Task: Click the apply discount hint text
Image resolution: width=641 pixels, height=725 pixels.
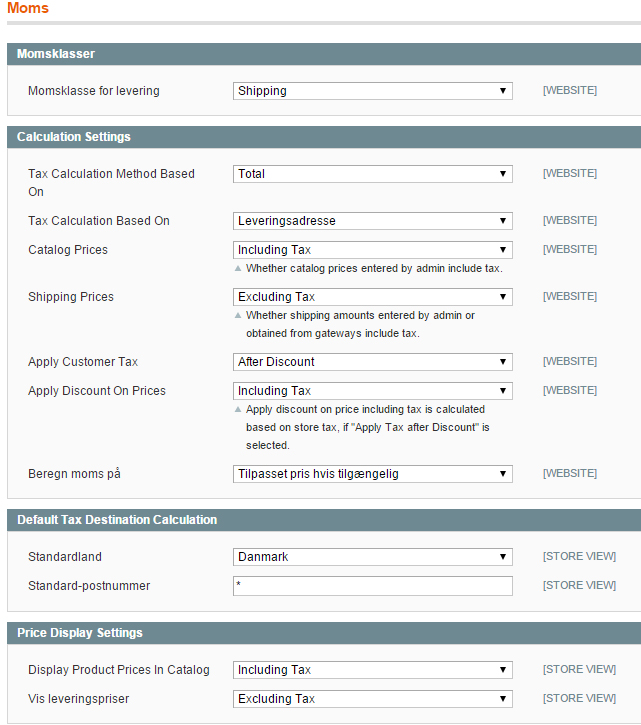Action: pyautogui.click(x=368, y=428)
